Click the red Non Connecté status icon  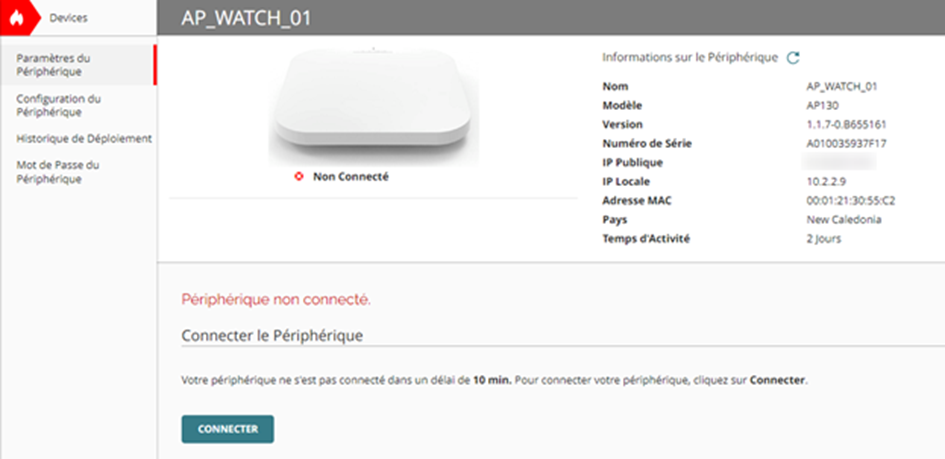click(x=298, y=177)
